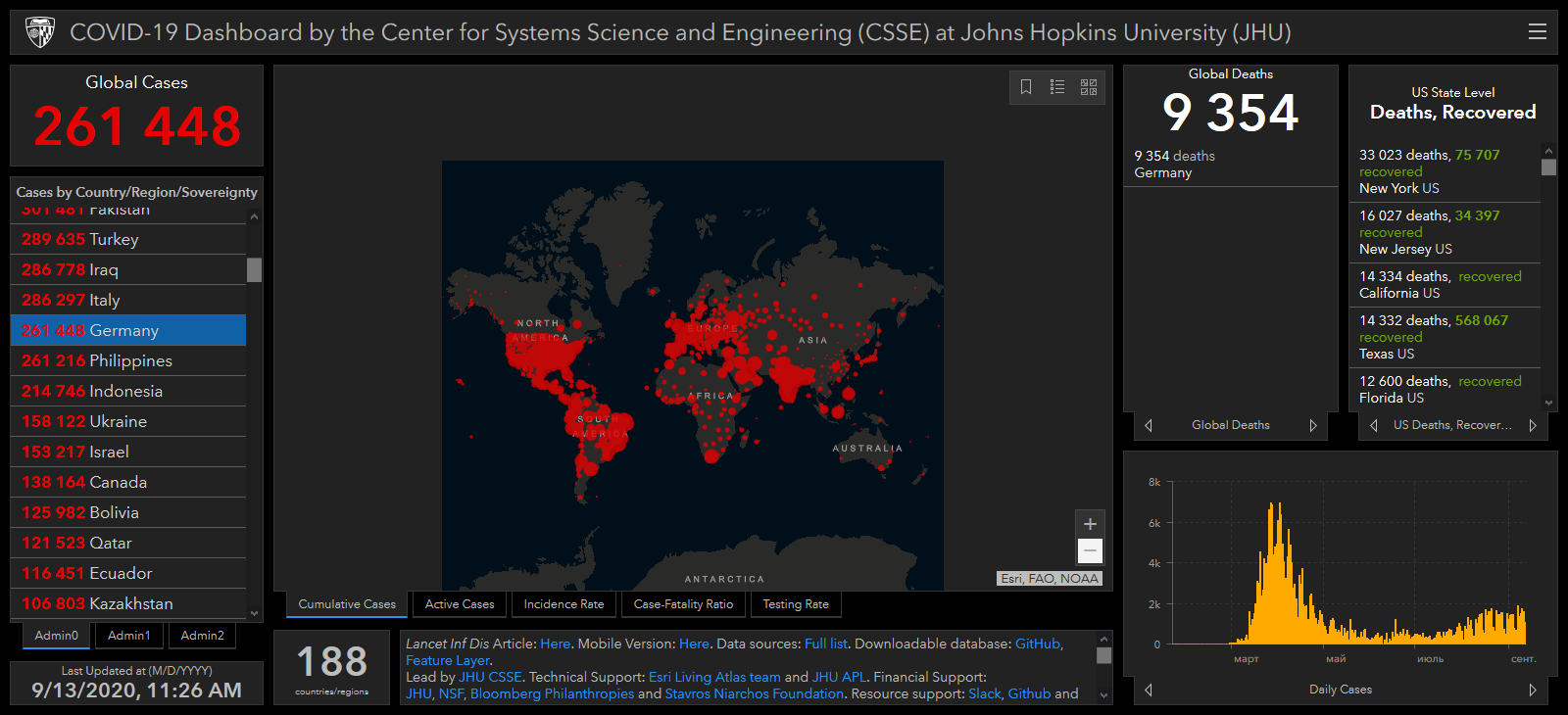Open map bookmarks icon

coord(1026,87)
